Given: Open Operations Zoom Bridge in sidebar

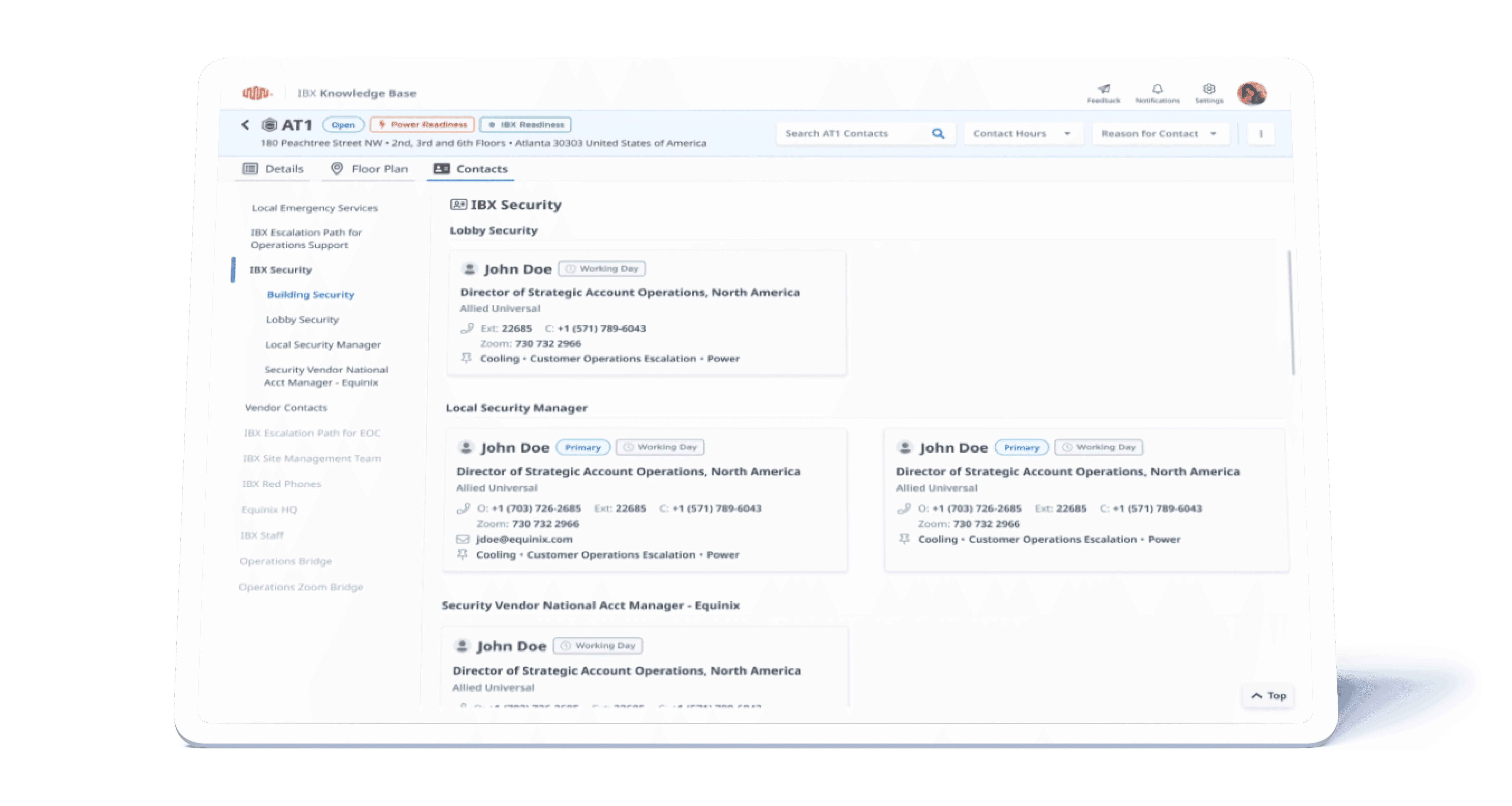Looking at the screenshot, I should click(x=301, y=587).
